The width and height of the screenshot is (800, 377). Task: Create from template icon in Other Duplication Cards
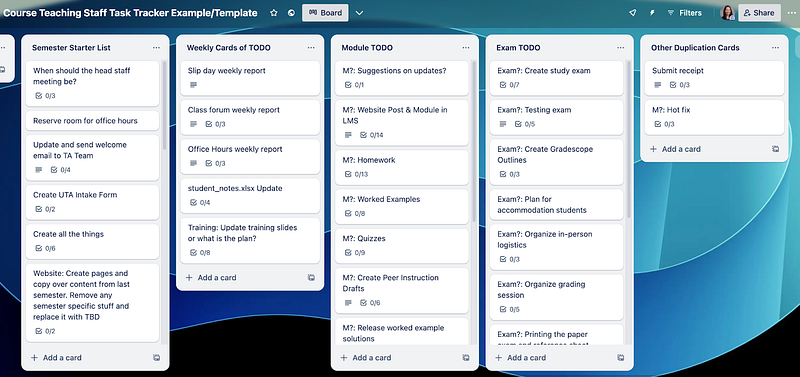pyautogui.click(x=776, y=149)
